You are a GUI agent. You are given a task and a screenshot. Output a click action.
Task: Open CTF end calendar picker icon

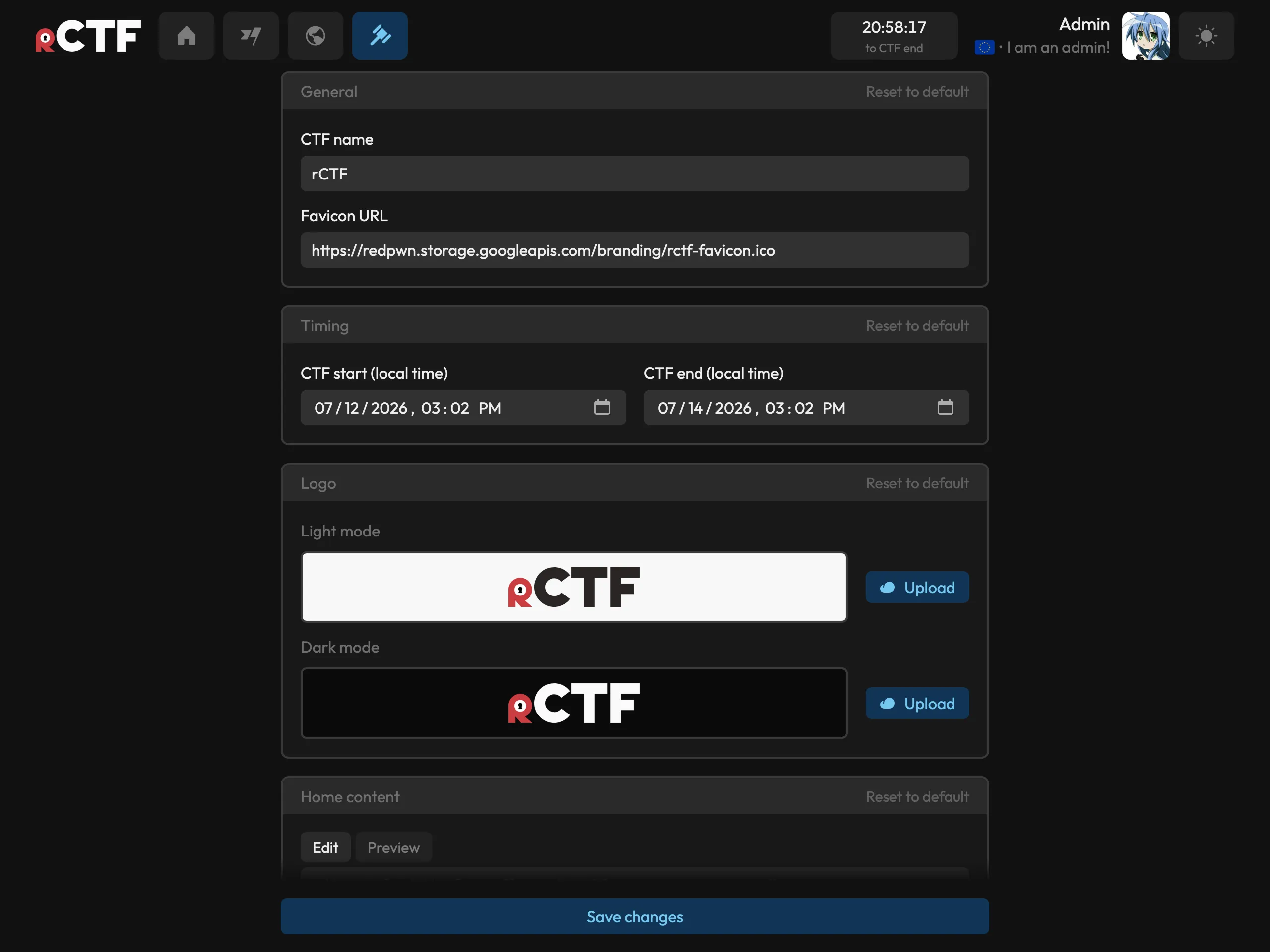click(x=945, y=408)
